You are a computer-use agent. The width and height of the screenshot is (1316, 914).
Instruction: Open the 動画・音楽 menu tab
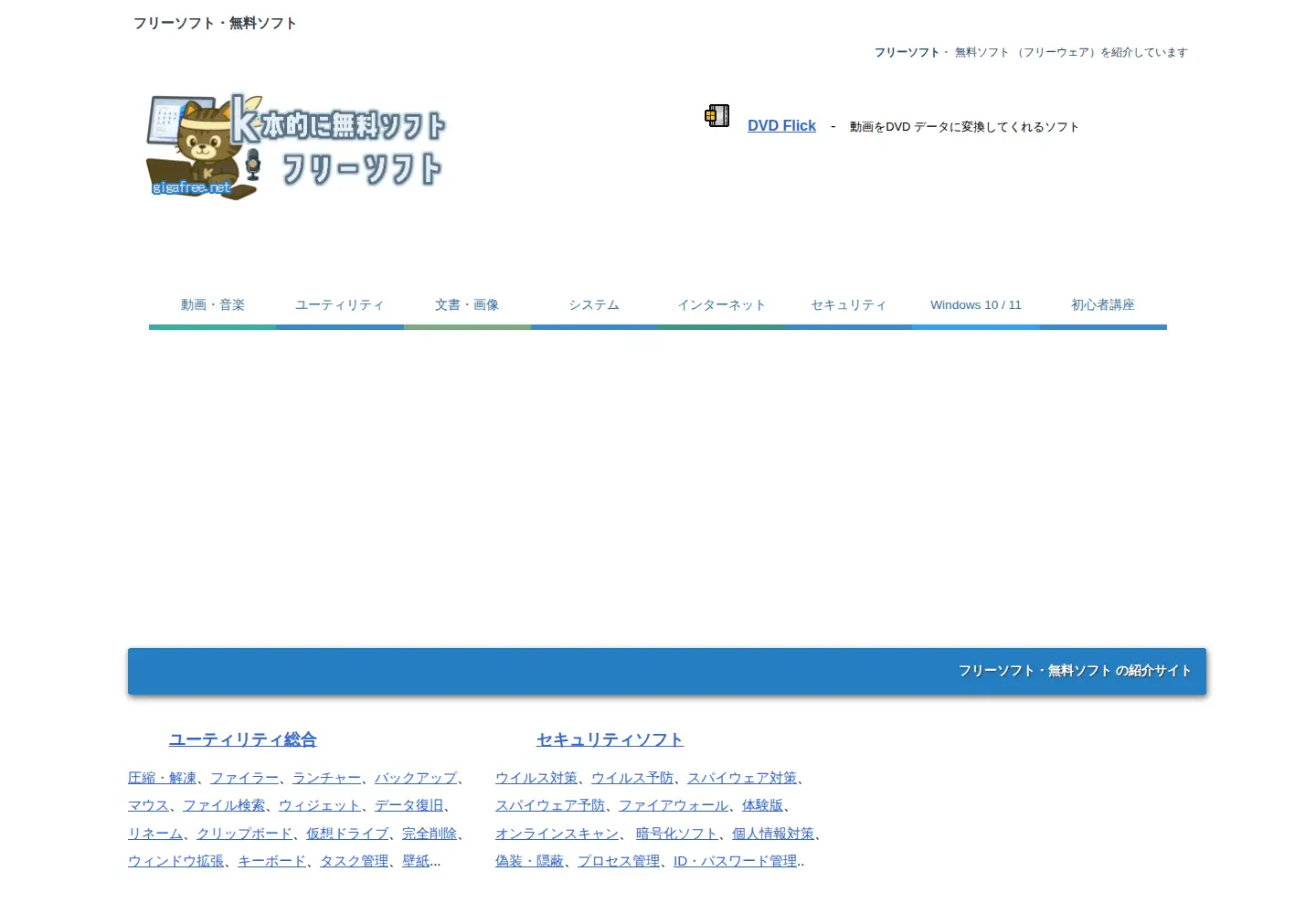(x=212, y=305)
